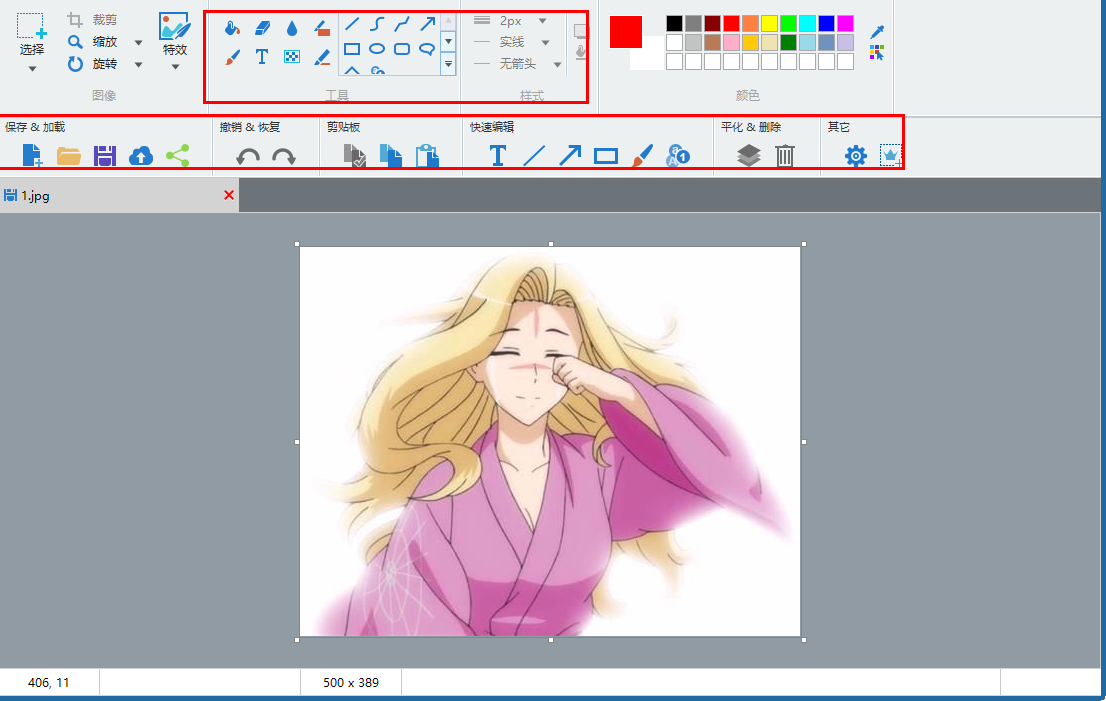1106x701 pixels.
Task: Click the first 剪贴板 icon with checkmark
Action: [x=355, y=156]
